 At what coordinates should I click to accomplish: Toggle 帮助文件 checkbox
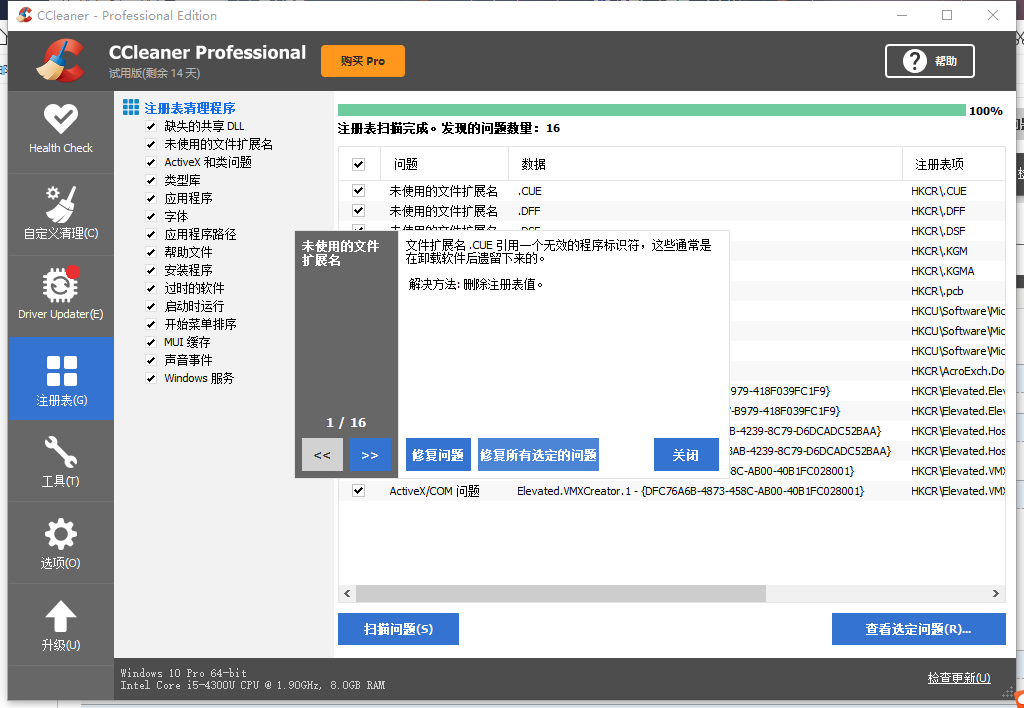(x=151, y=252)
